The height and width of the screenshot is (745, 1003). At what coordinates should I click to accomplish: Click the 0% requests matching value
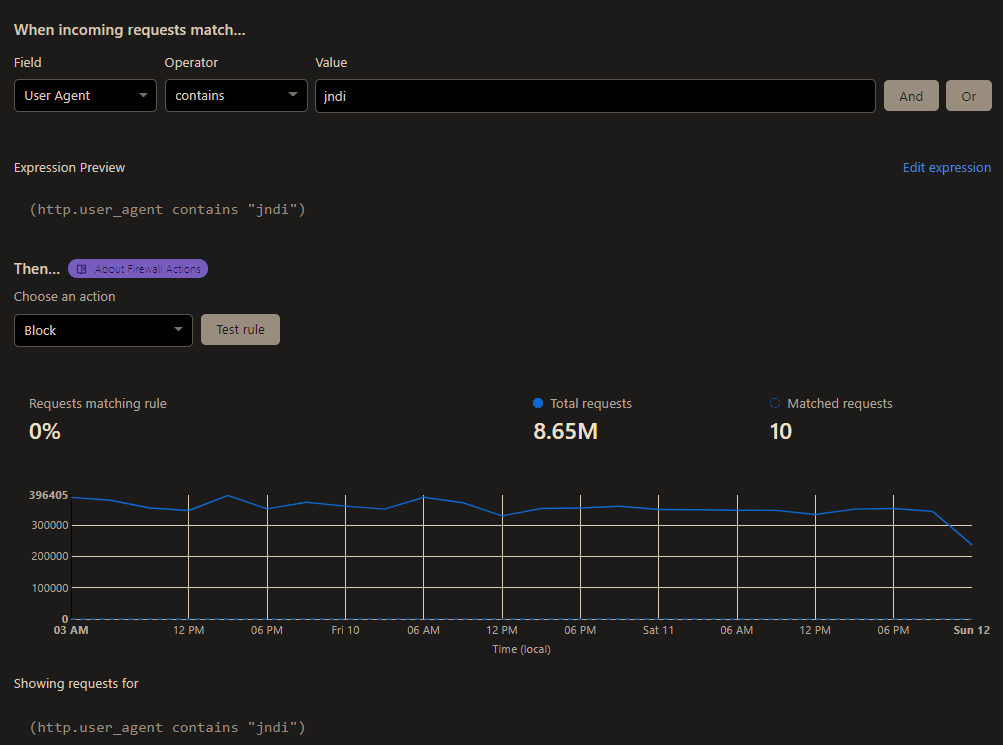point(45,432)
